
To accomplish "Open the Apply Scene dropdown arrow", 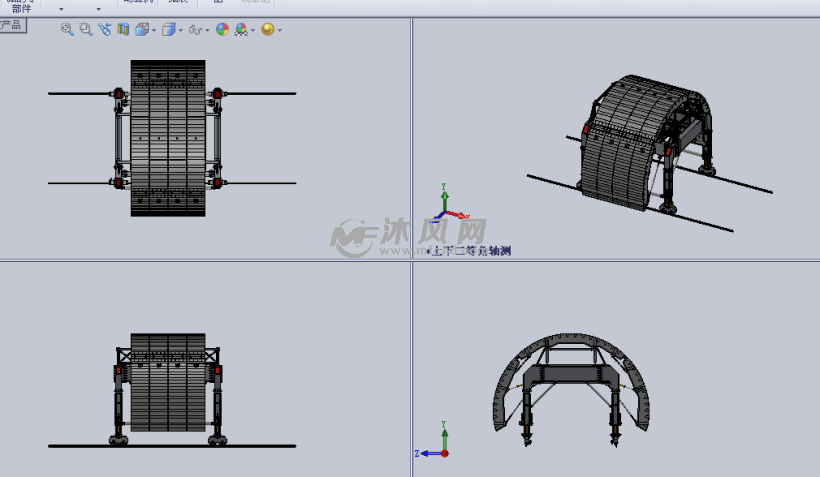I will tap(253, 31).
